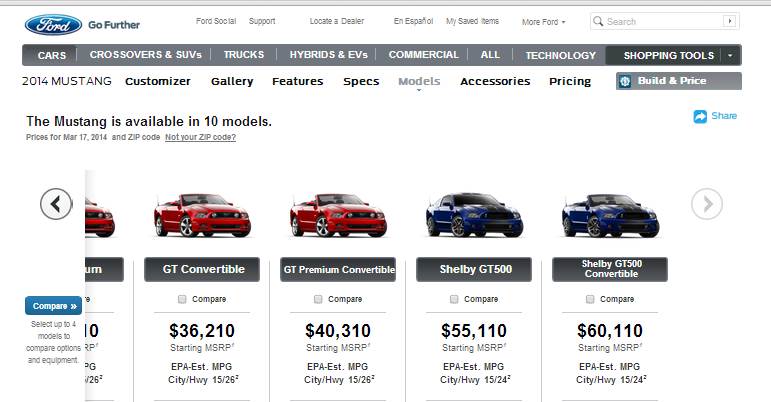The image size is (771, 402).
Task: Select the Models tab
Action: coord(419,81)
